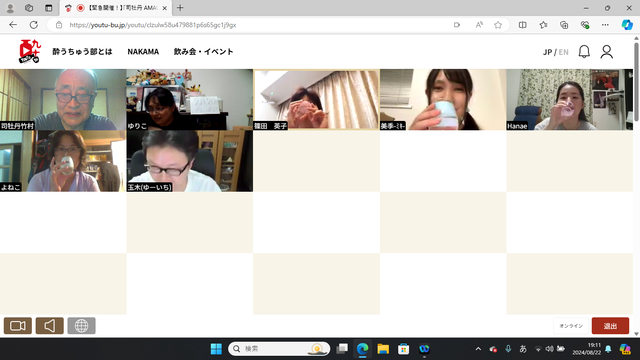View site security lock info
Screen dimensions: 640x360
tap(59, 25)
